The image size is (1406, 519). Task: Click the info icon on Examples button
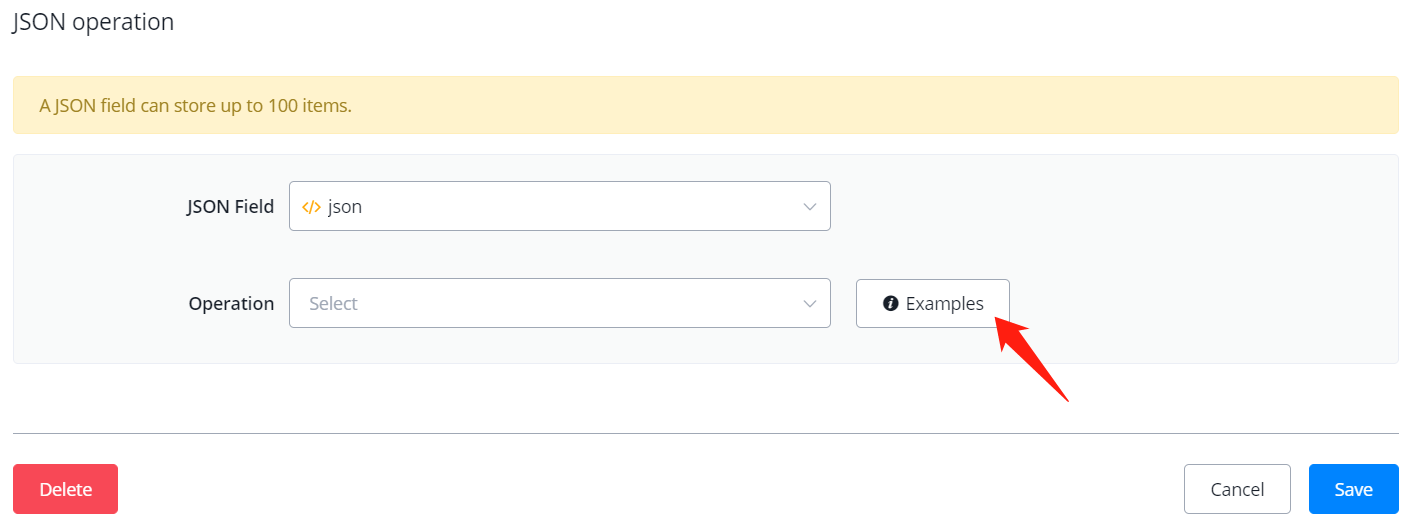click(x=890, y=304)
